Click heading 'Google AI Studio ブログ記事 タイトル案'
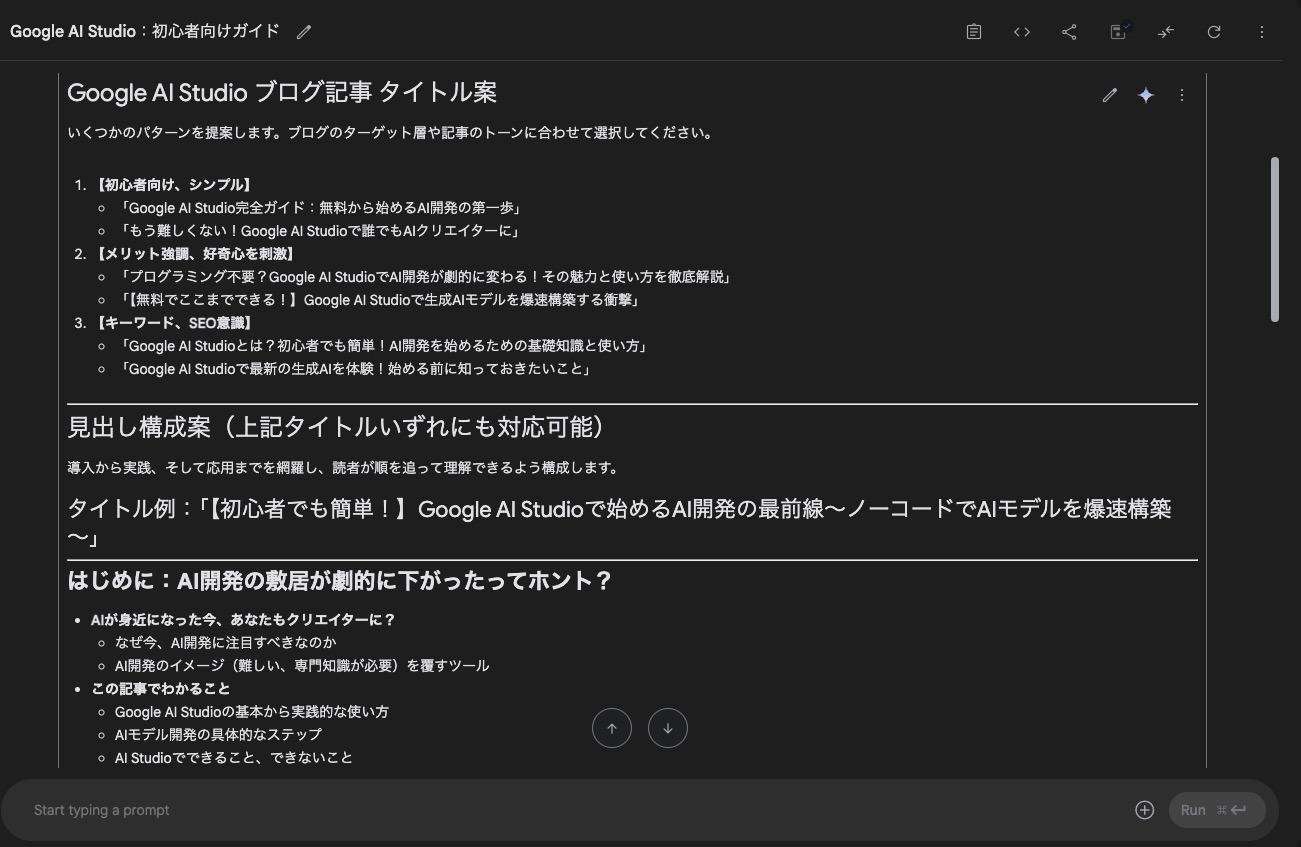The height and width of the screenshot is (847, 1301). 282,93
